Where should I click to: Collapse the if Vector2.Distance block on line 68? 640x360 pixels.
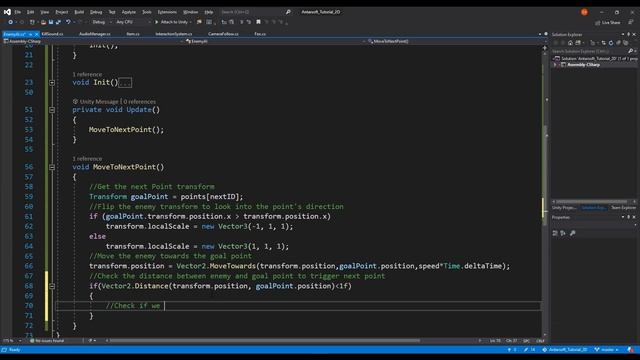pos(52,286)
